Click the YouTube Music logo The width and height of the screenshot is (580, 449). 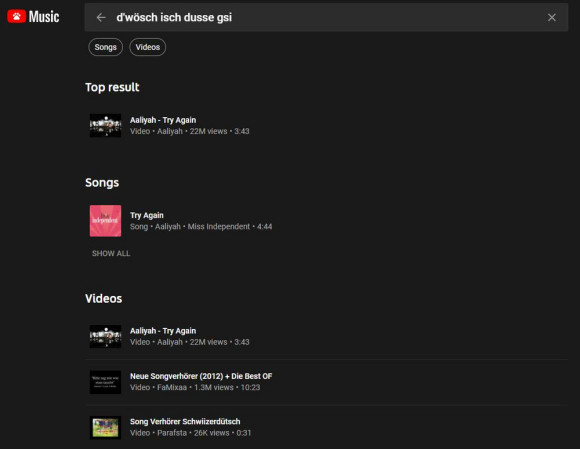33,17
